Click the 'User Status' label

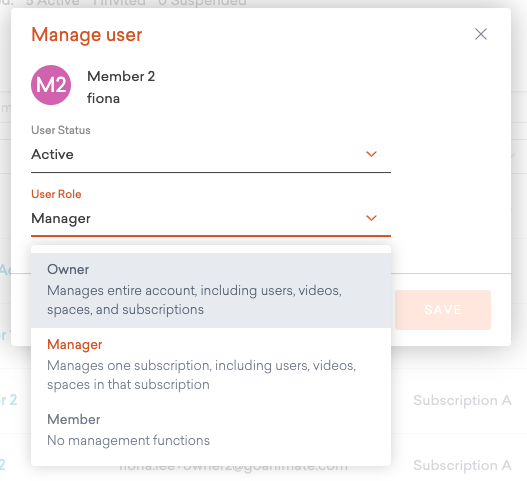(x=61, y=130)
